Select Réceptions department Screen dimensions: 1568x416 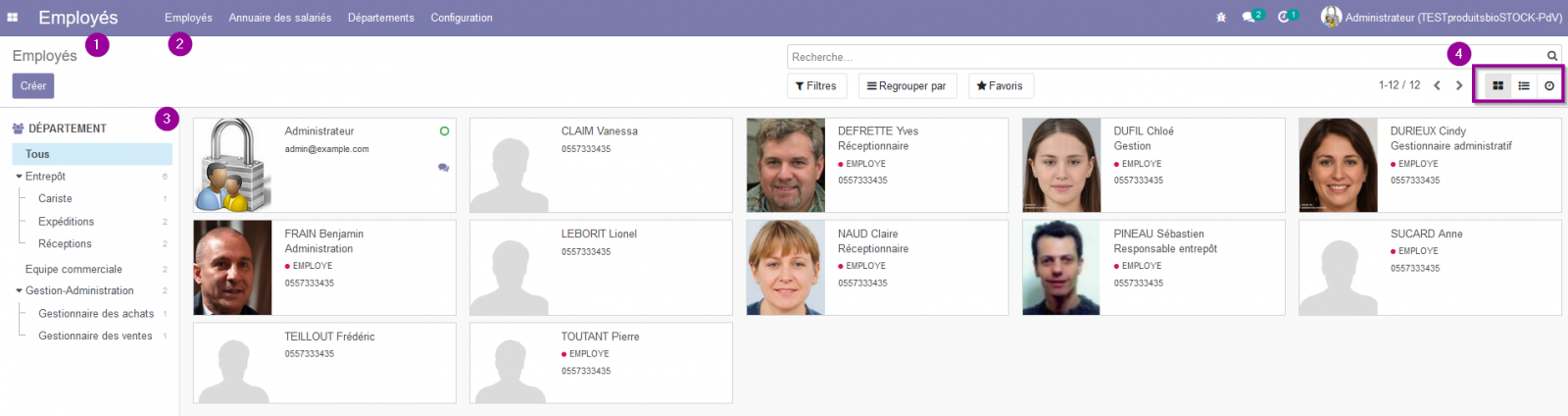[x=65, y=244]
